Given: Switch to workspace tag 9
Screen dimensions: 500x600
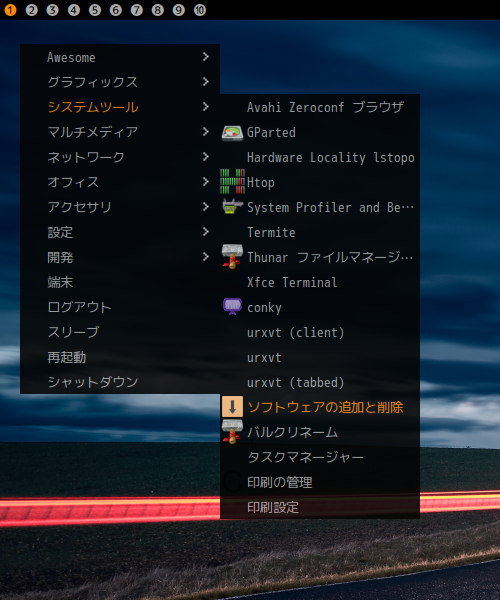Looking at the screenshot, I should tap(179, 10).
